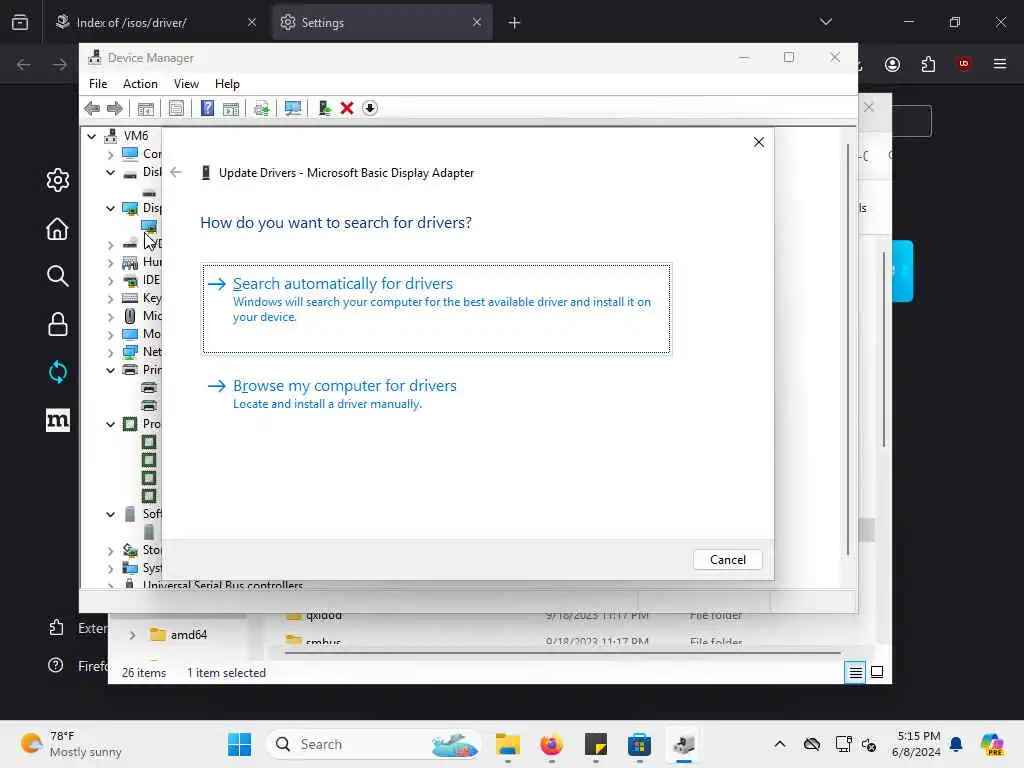This screenshot has height=768, width=1024.
Task: Switch File Explorer to large icons view
Action: pyautogui.click(x=877, y=672)
